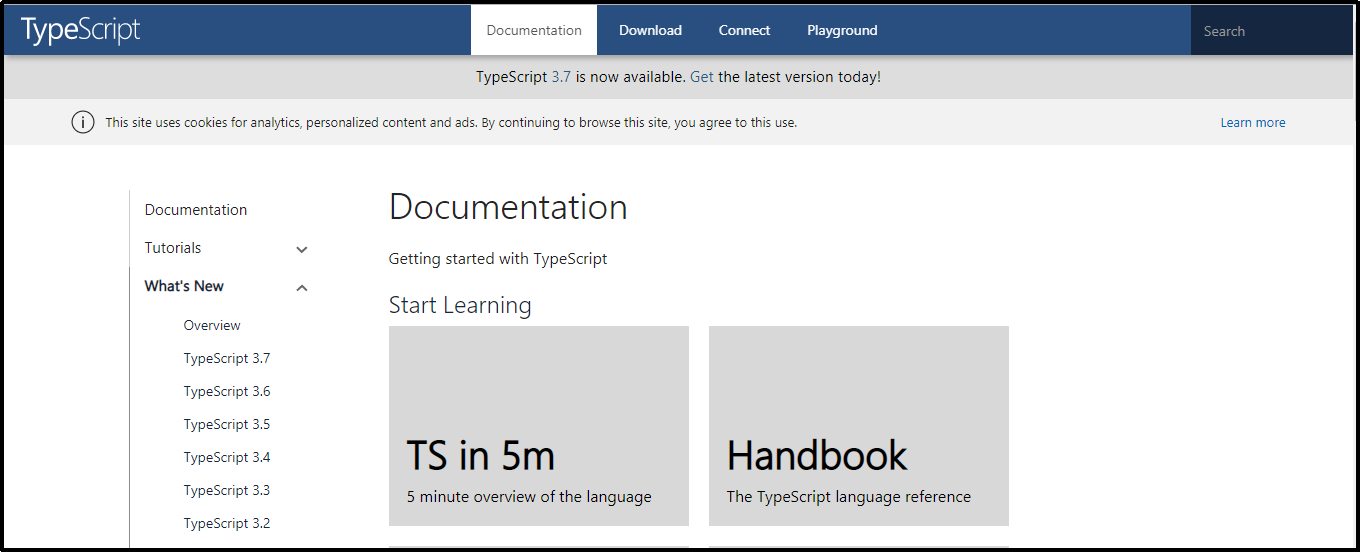The height and width of the screenshot is (554, 1360).
Task: Collapse the What's New section chevron
Action: pos(302,288)
